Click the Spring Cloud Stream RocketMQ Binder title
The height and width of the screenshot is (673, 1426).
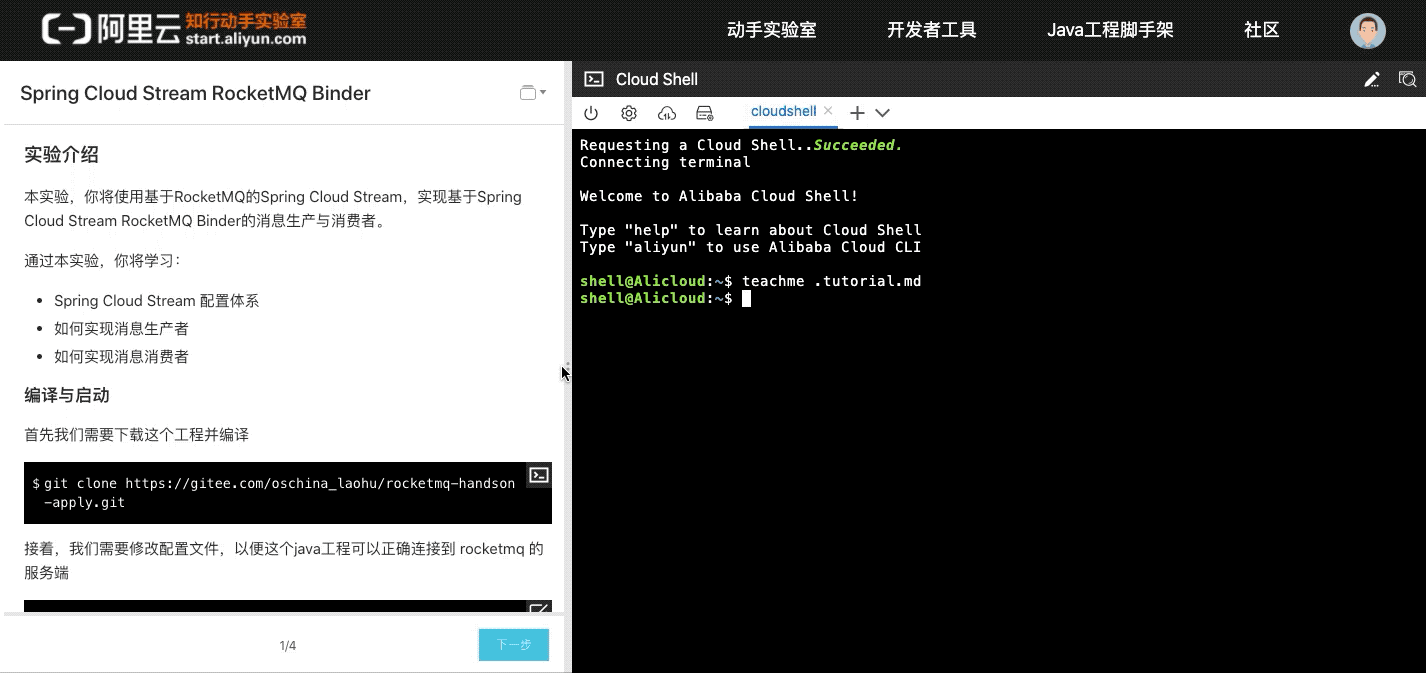pos(195,93)
